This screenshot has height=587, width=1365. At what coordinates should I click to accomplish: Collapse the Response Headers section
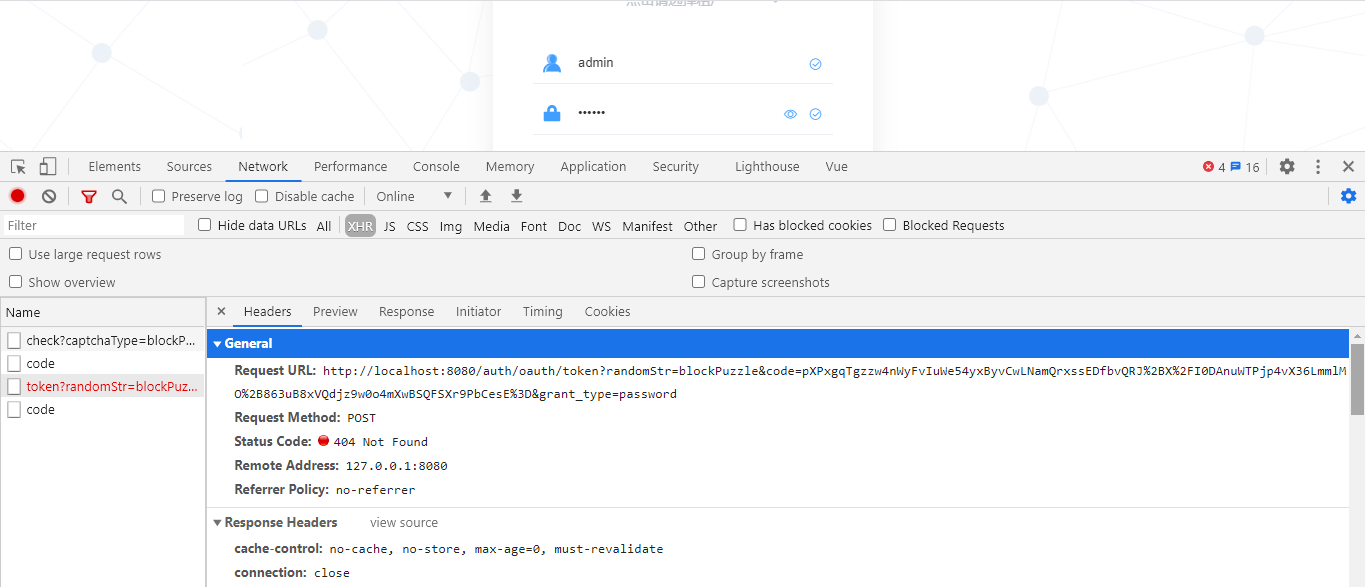pyautogui.click(x=218, y=522)
